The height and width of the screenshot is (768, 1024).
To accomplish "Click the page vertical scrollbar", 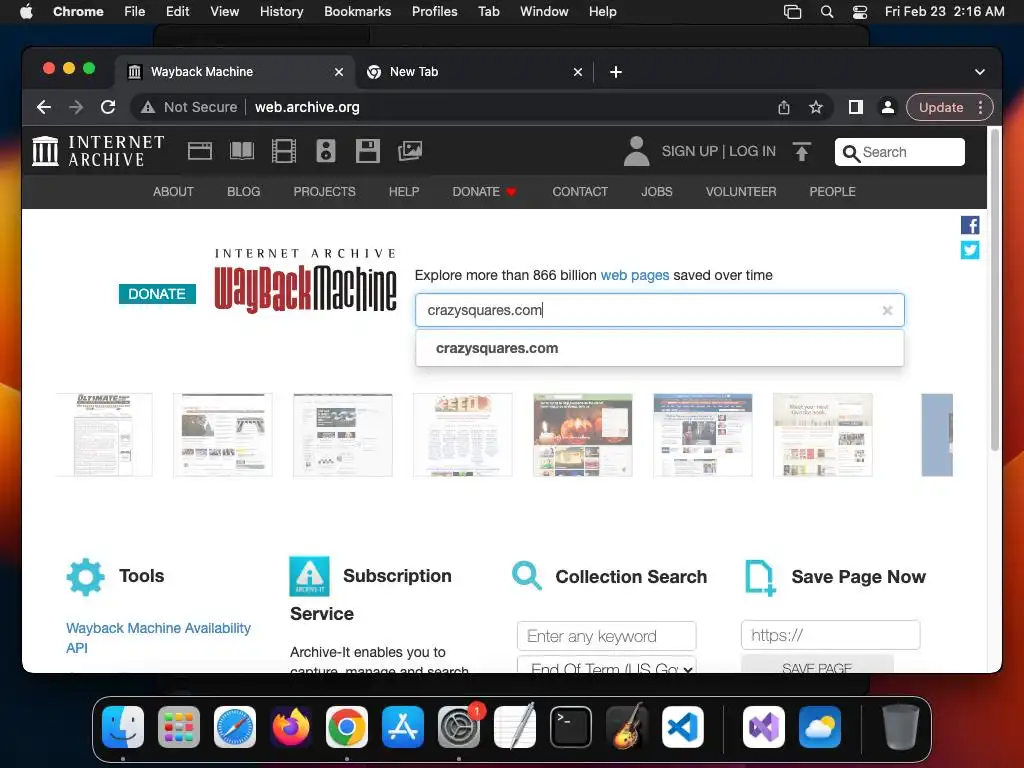I will tap(995, 289).
